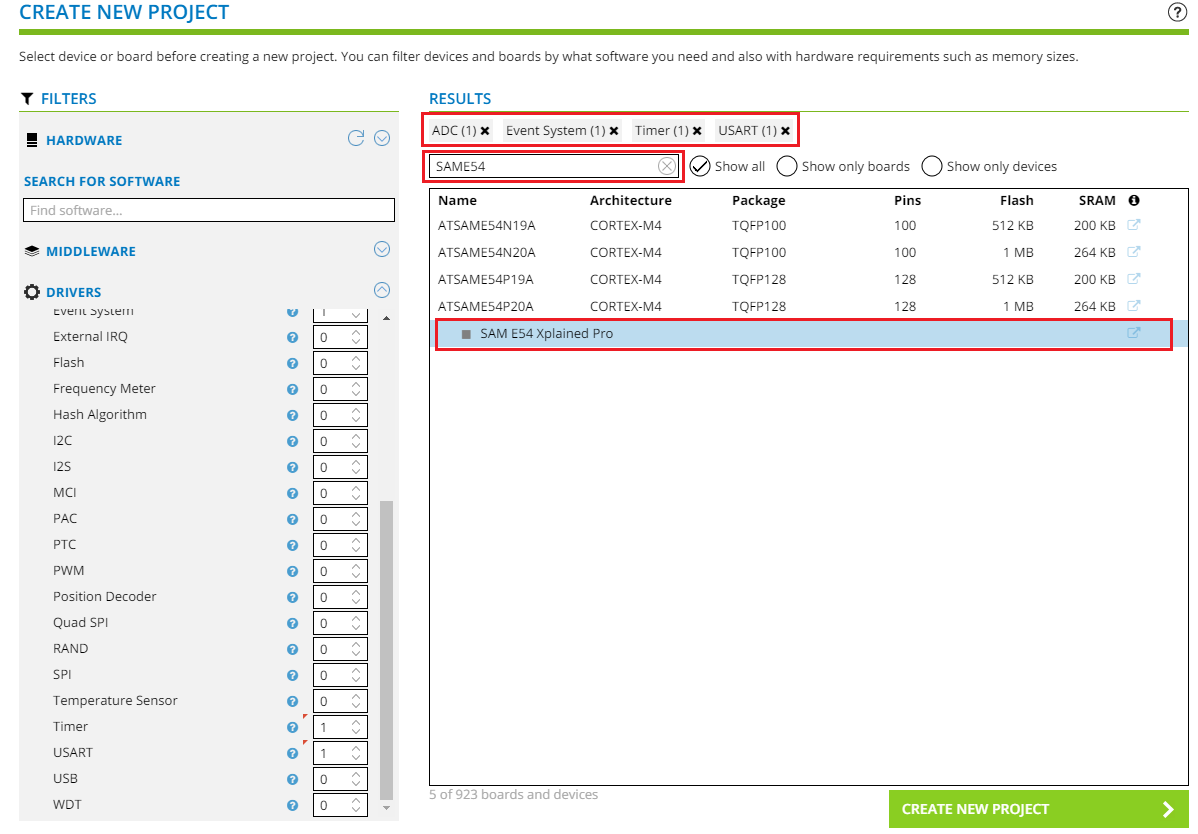The width and height of the screenshot is (1198, 834).
Task: Select Show only boards option
Action: tap(787, 166)
